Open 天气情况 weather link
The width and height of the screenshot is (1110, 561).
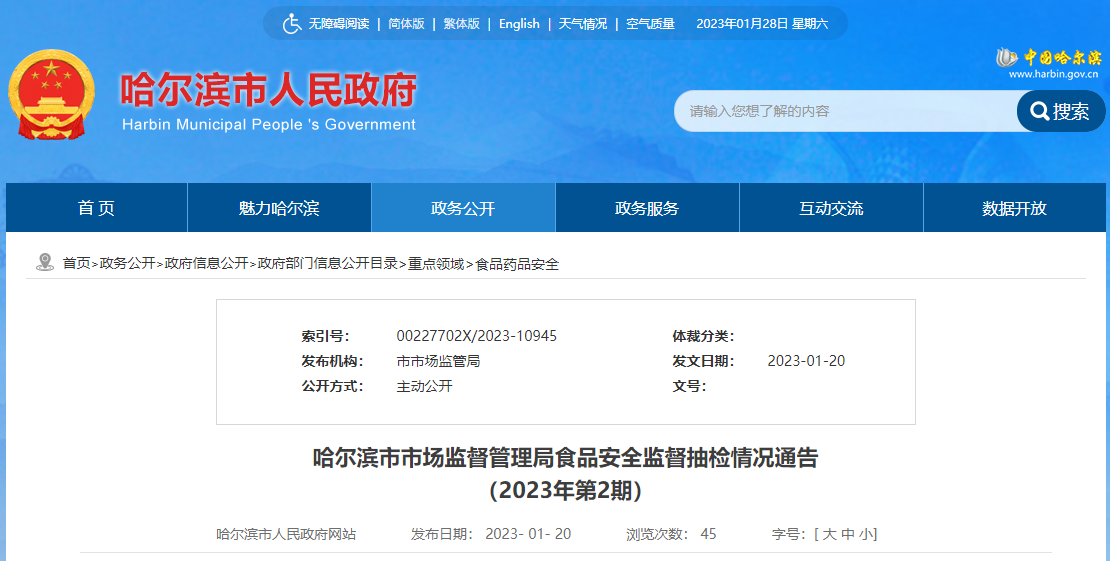pos(583,24)
